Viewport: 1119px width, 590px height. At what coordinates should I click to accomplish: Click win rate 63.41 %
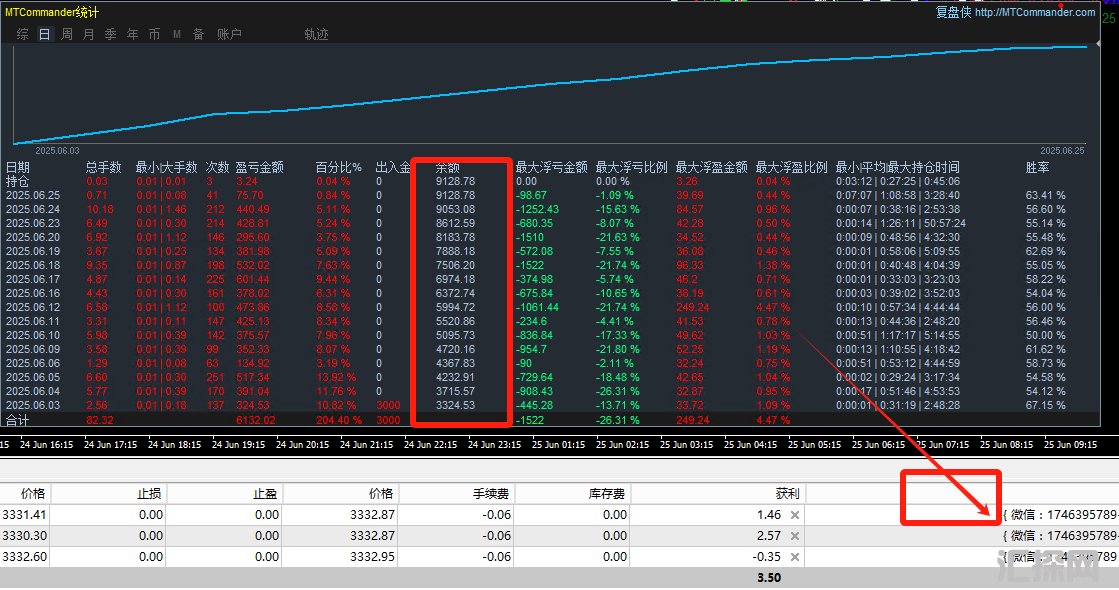click(x=1045, y=195)
